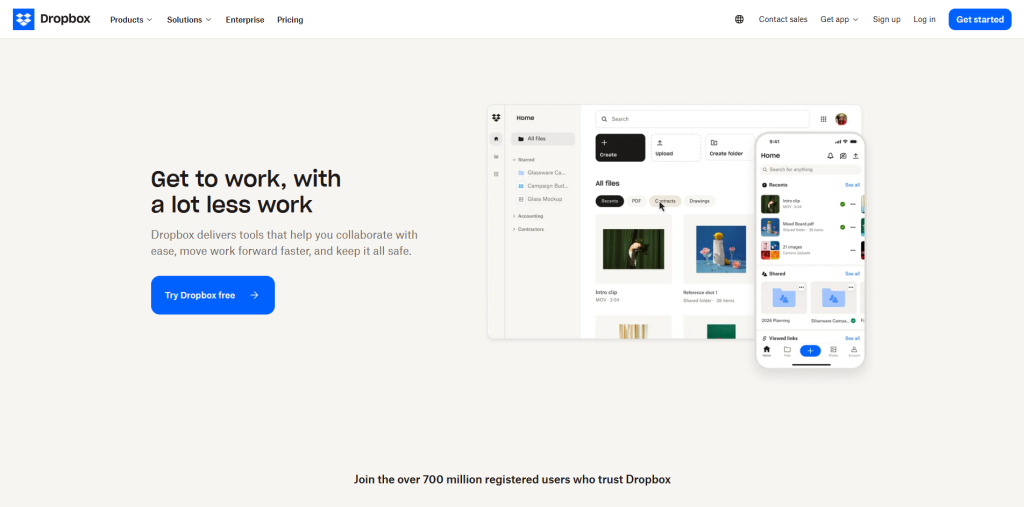The height and width of the screenshot is (507, 1024).
Task: Click green sync check beside Intro clip row
Action: click(x=842, y=204)
